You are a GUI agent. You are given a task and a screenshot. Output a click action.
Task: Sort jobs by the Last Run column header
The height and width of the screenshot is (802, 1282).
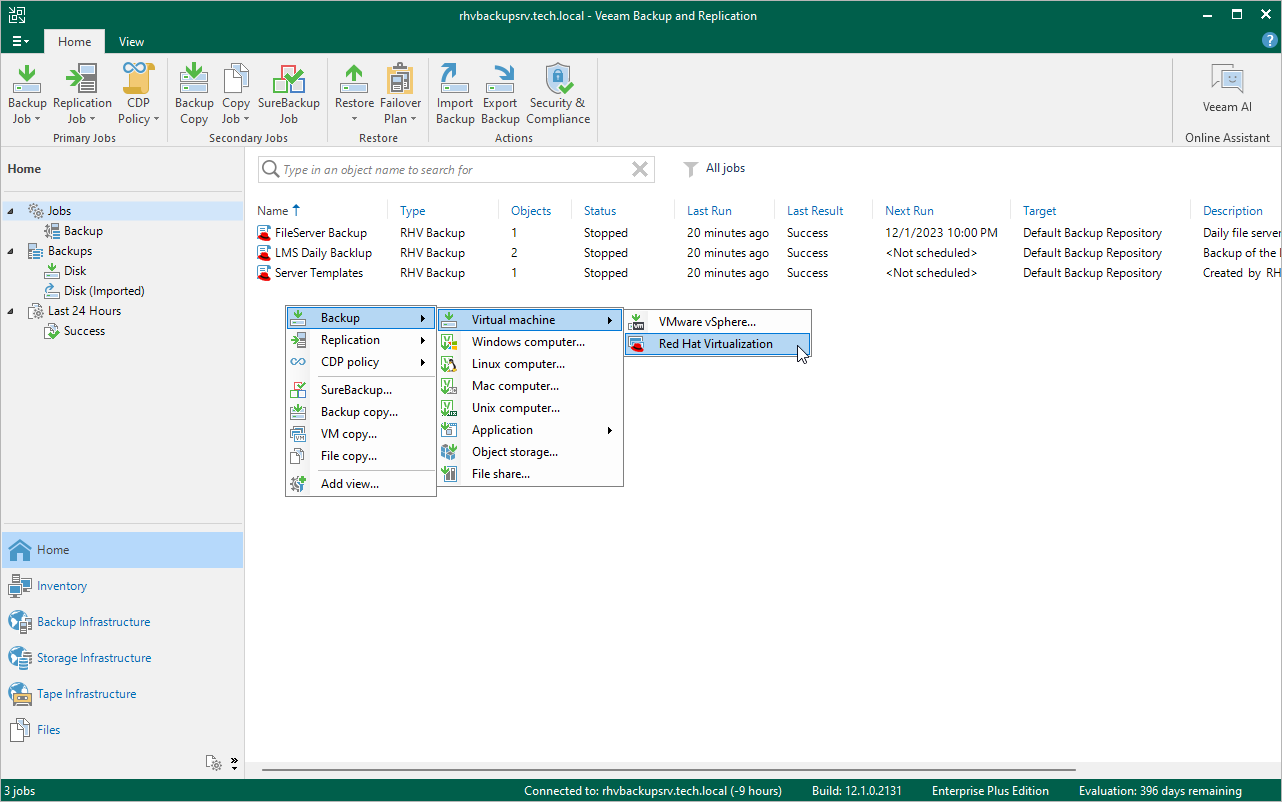pyautogui.click(x=709, y=211)
